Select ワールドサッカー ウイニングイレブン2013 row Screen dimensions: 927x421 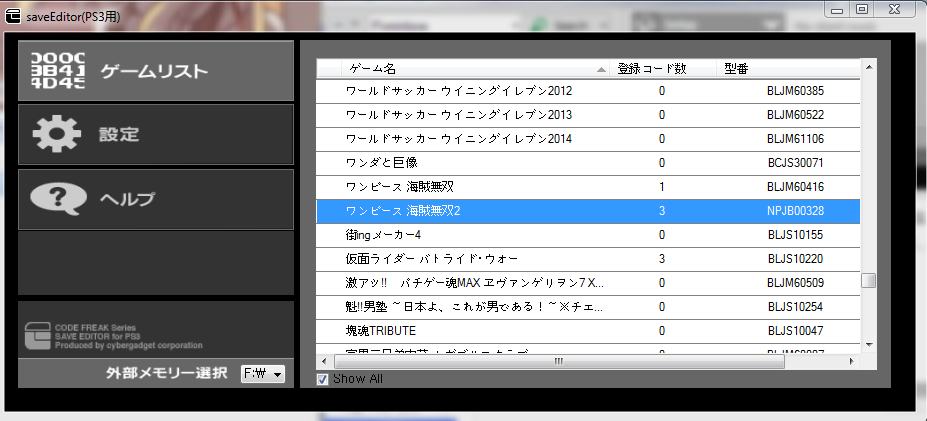tap(588, 115)
